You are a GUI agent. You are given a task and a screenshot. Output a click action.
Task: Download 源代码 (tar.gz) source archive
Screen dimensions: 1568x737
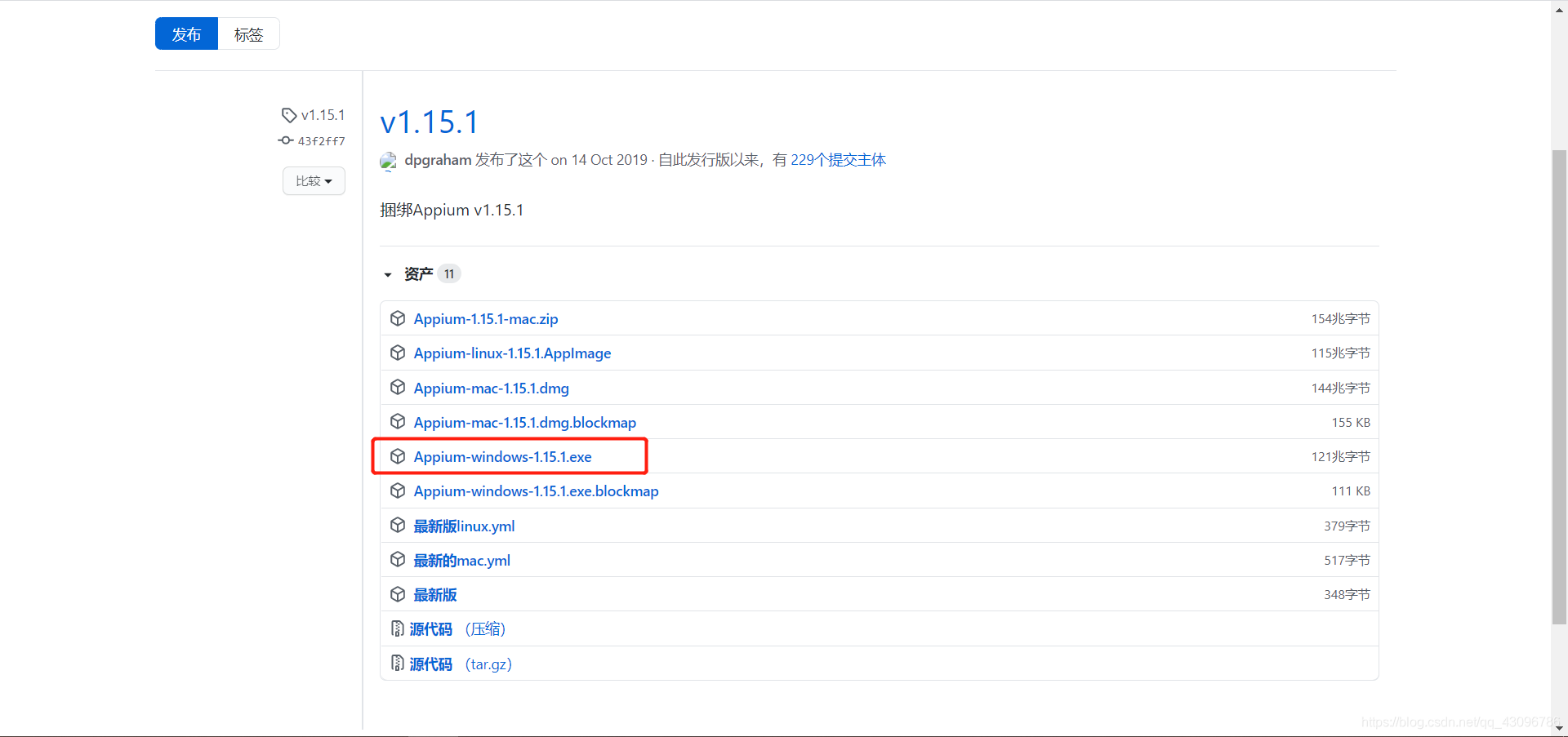(461, 664)
